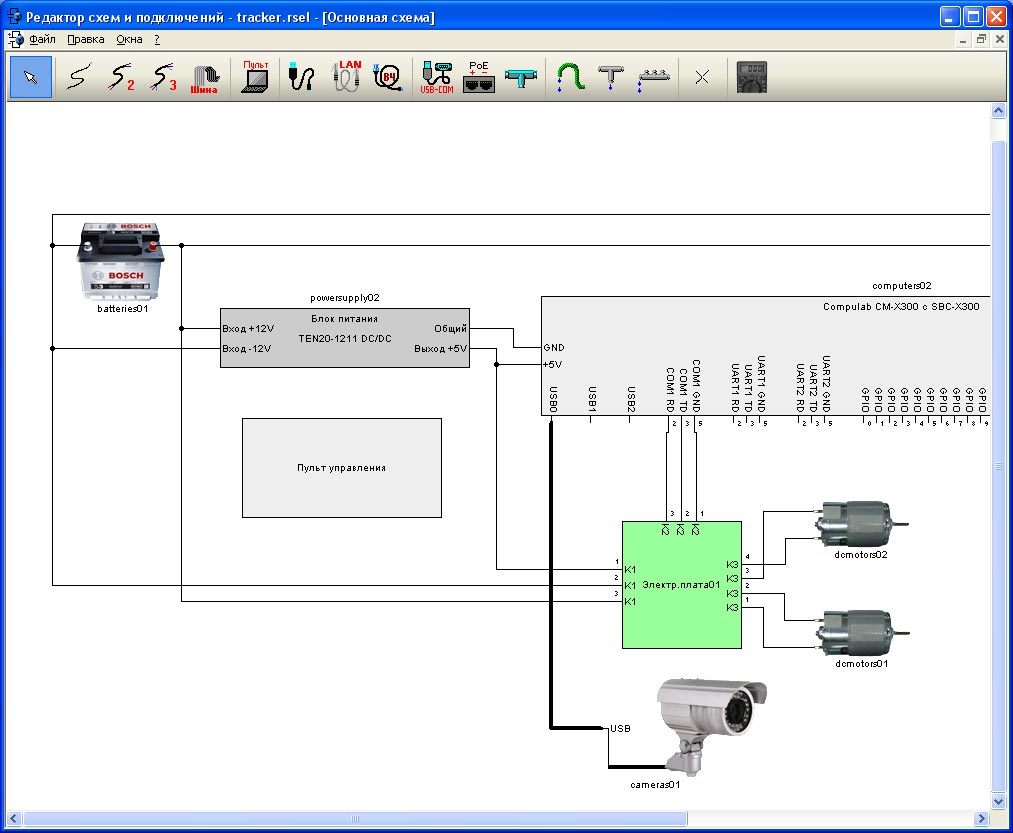Select the ВЧ coaxial cable tool
The image size is (1013, 833).
tap(388, 77)
